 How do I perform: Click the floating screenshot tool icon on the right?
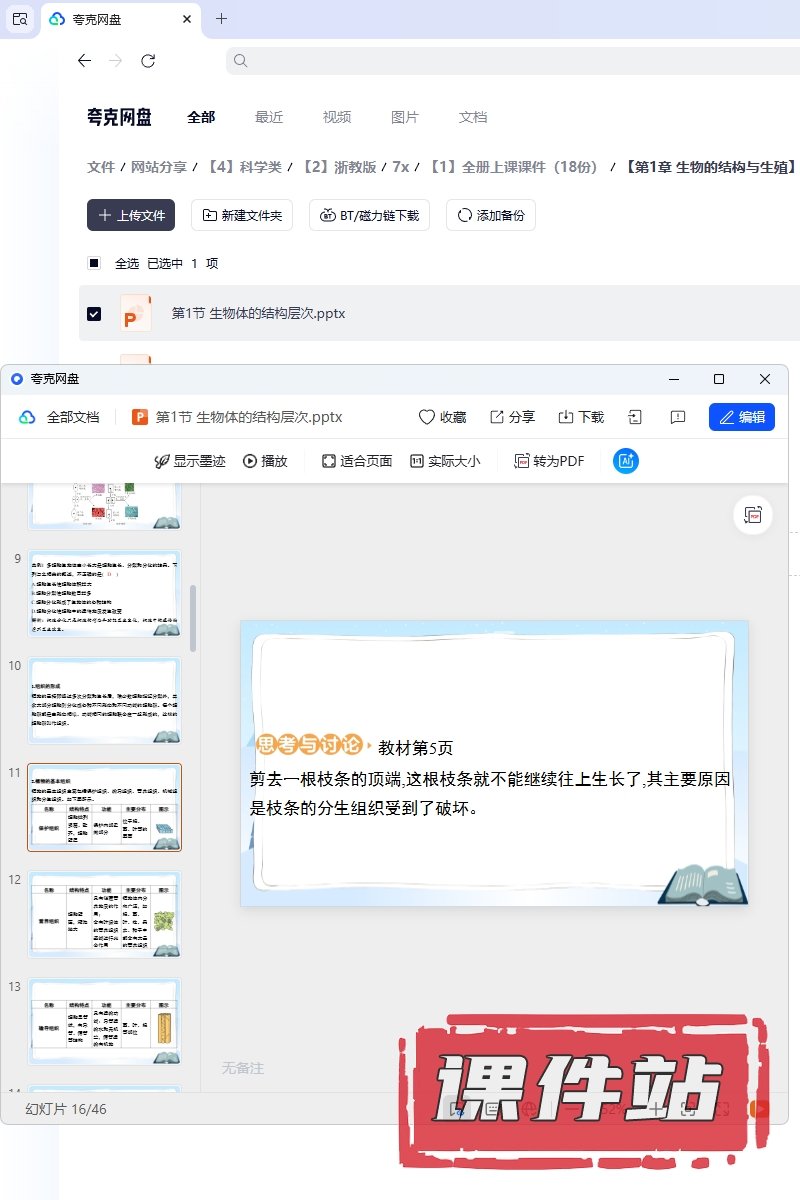(x=753, y=515)
